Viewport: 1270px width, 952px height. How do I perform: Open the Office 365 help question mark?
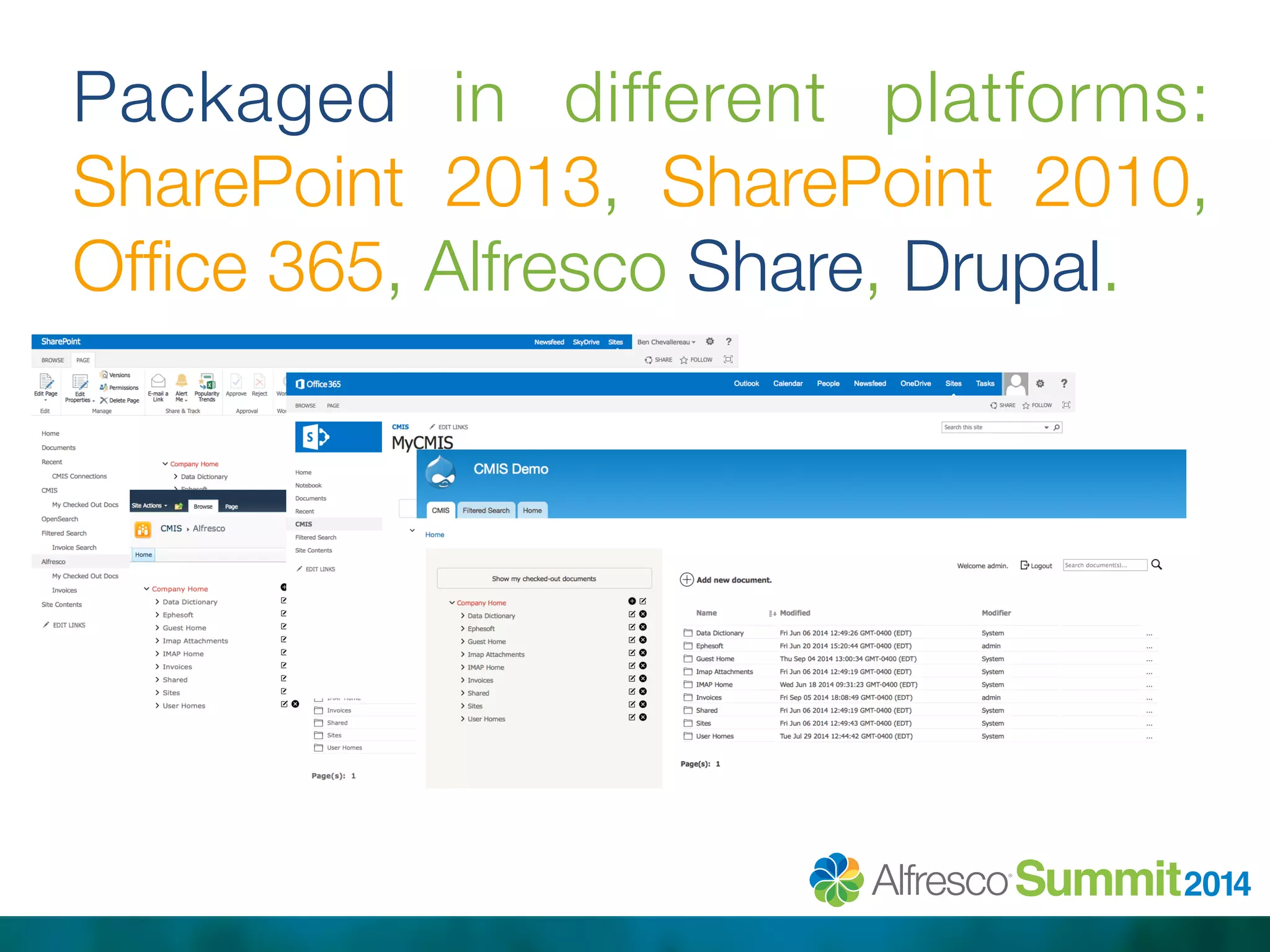1064,384
